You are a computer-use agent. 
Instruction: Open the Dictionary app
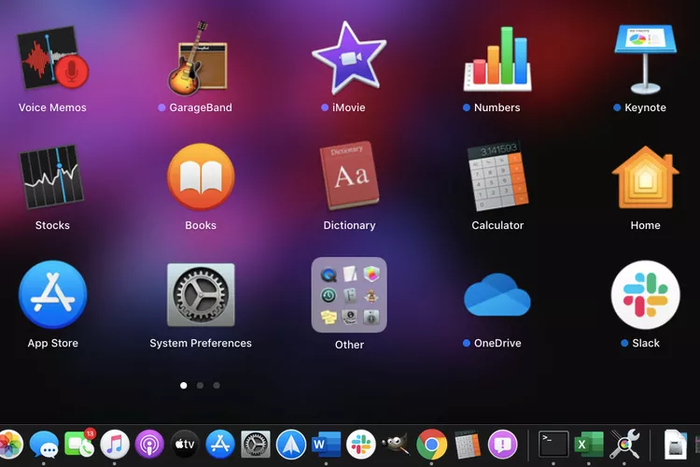click(349, 176)
